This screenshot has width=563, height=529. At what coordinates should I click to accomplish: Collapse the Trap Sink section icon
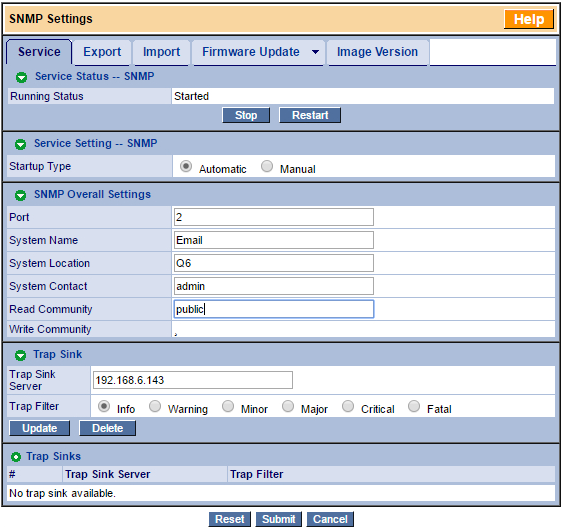tap(20, 355)
